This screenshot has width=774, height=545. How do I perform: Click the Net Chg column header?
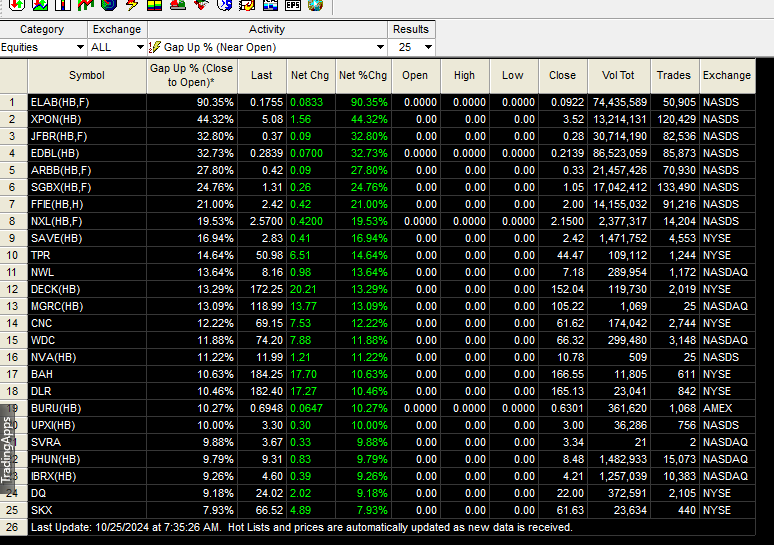point(310,76)
